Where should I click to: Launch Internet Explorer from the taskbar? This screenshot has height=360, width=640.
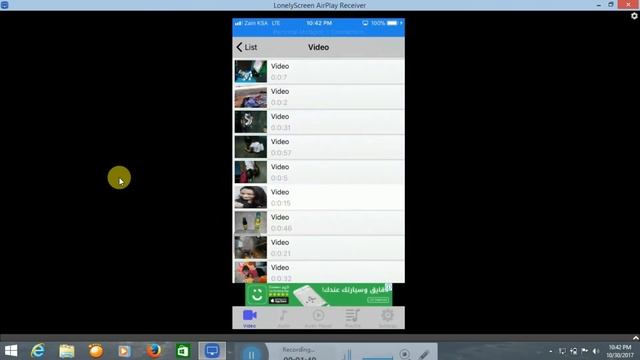(38, 351)
